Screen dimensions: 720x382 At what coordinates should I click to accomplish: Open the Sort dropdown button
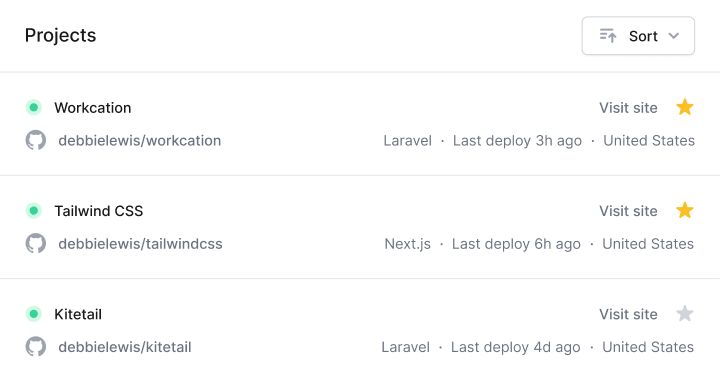(638, 36)
